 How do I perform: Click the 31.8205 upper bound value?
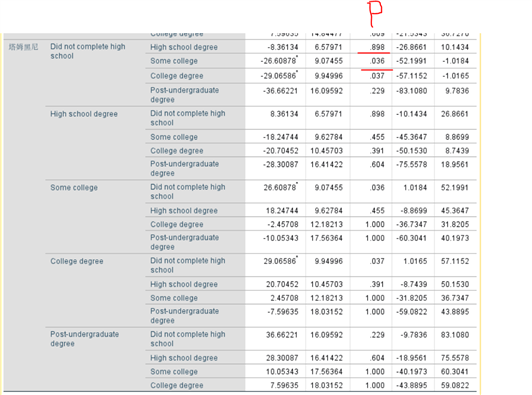455,224
